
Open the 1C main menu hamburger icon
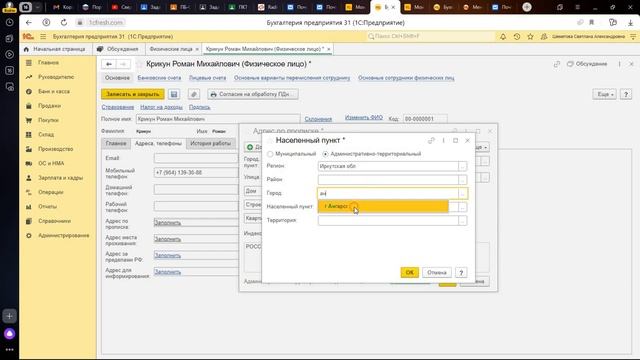tap(43, 37)
